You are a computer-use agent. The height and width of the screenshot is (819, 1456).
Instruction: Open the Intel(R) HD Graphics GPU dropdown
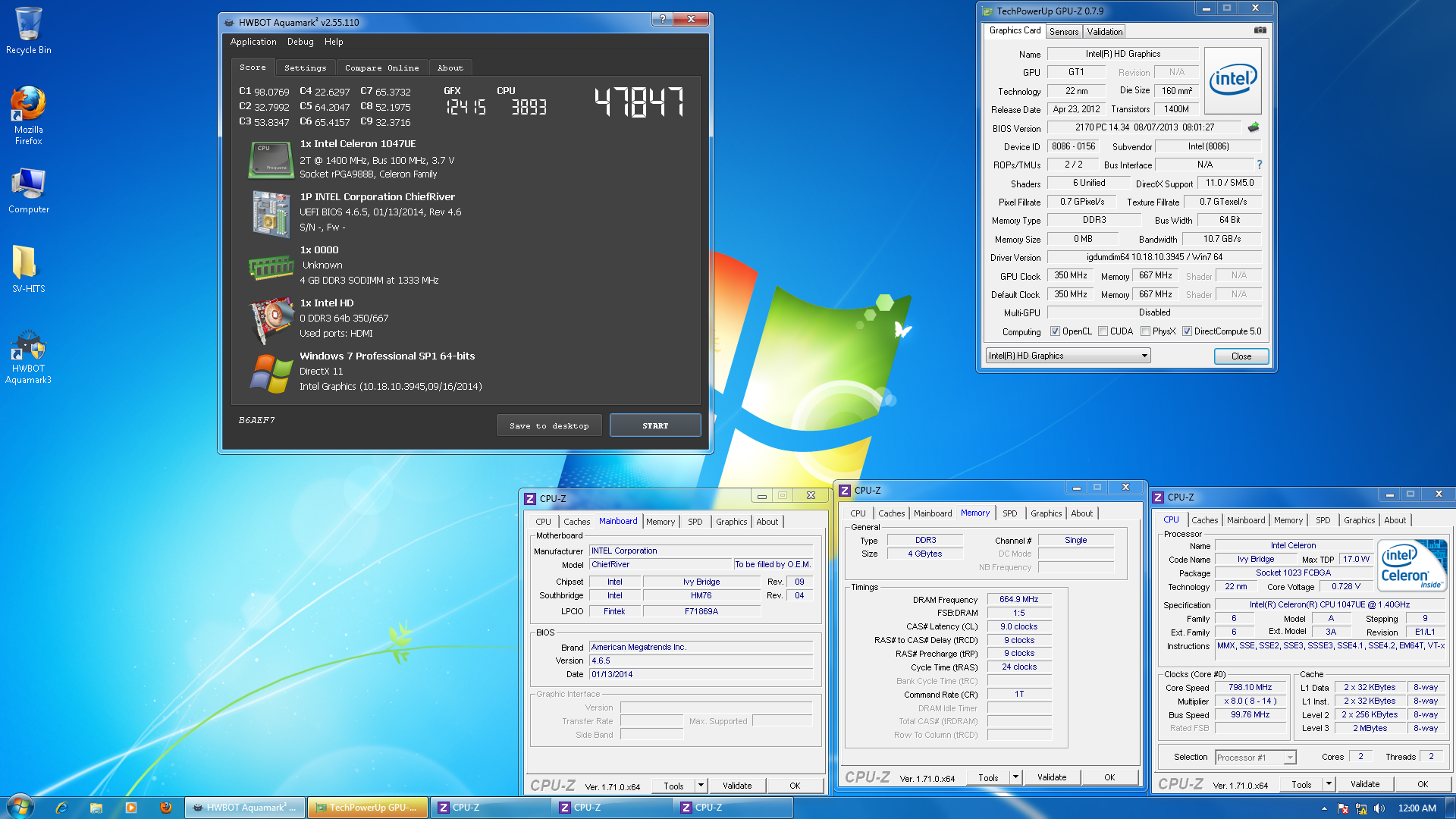pos(1068,356)
